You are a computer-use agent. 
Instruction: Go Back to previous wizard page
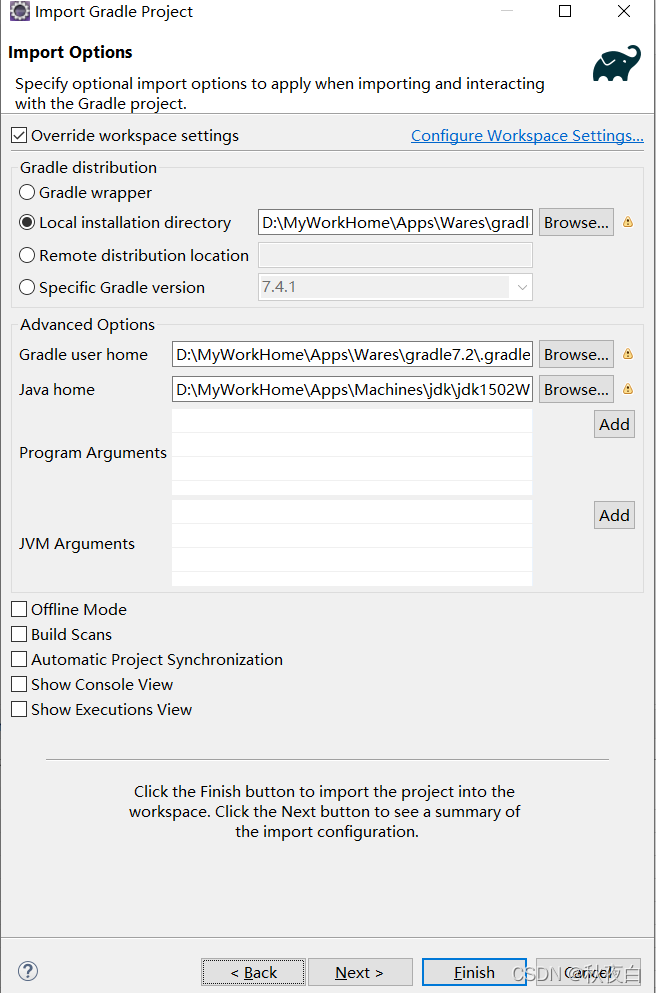[253, 972]
